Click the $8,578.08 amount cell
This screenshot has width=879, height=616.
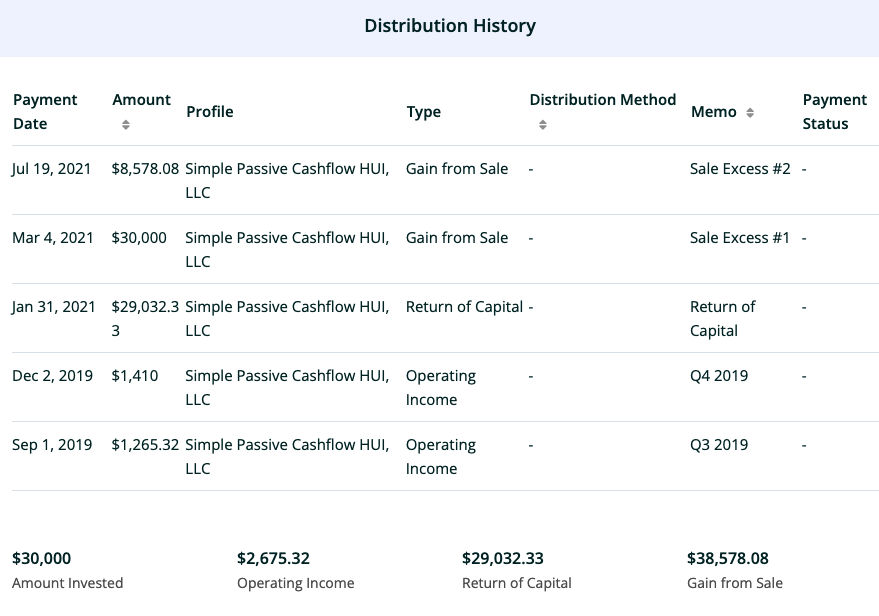point(145,169)
